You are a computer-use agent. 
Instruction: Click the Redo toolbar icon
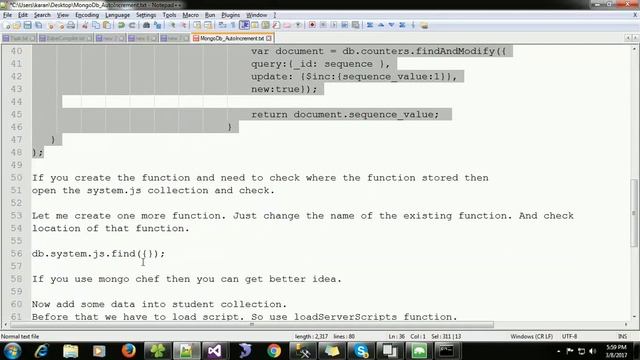(x=132, y=25)
